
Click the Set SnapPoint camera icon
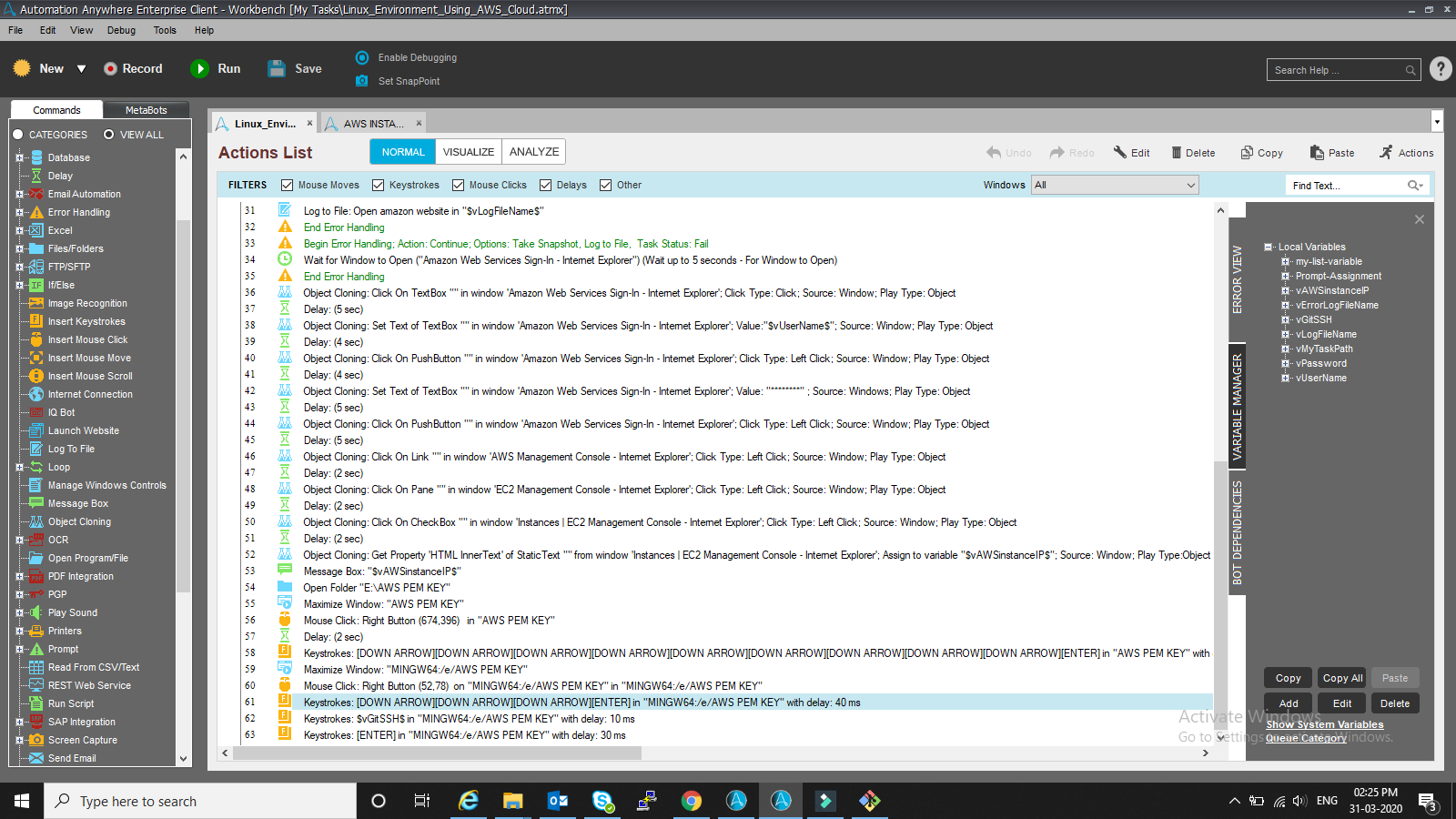pos(362,81)
